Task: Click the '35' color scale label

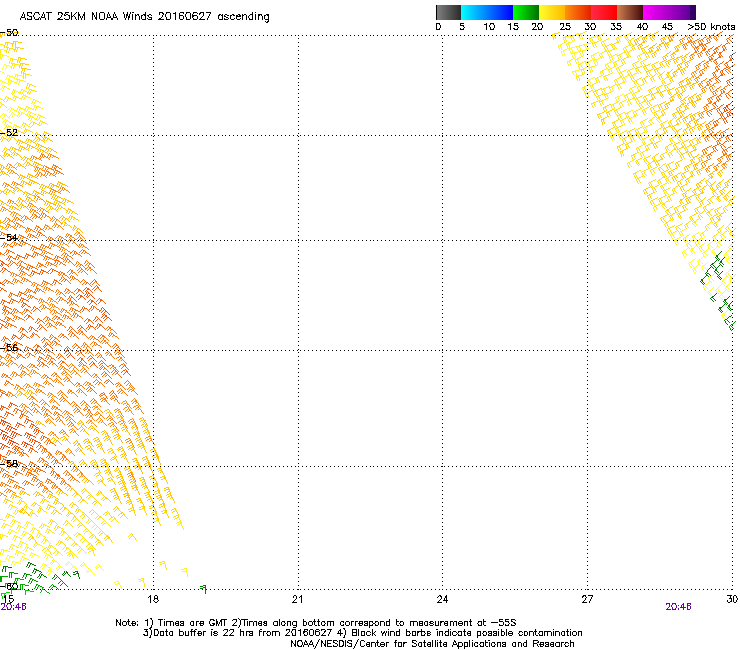Action: [616, 27]
